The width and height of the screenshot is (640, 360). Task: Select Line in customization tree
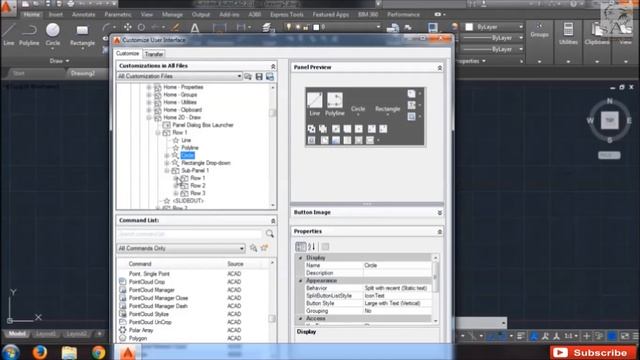(186, 140)
